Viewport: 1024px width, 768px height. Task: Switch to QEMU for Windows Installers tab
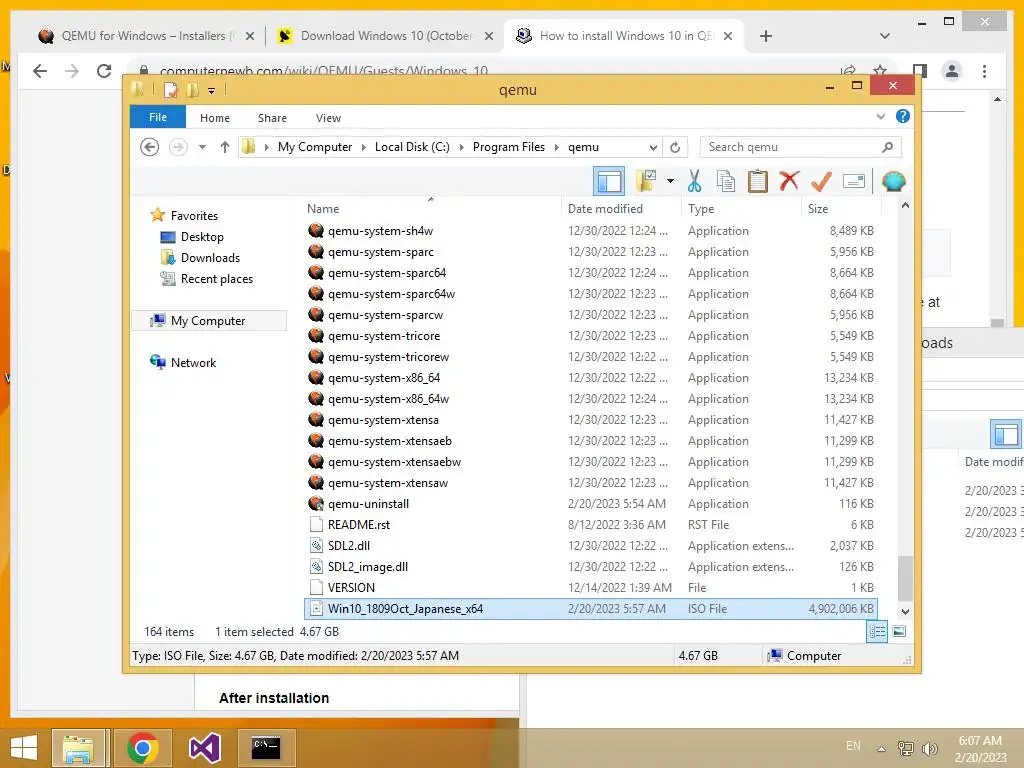point(146,36)
